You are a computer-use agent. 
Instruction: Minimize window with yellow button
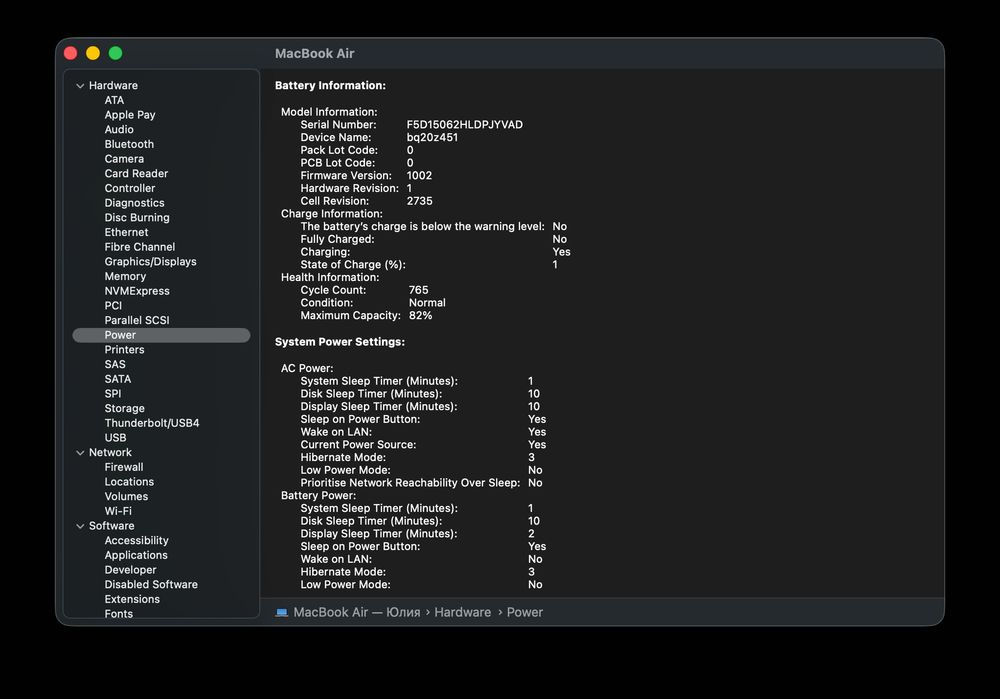tap(93, 53)
